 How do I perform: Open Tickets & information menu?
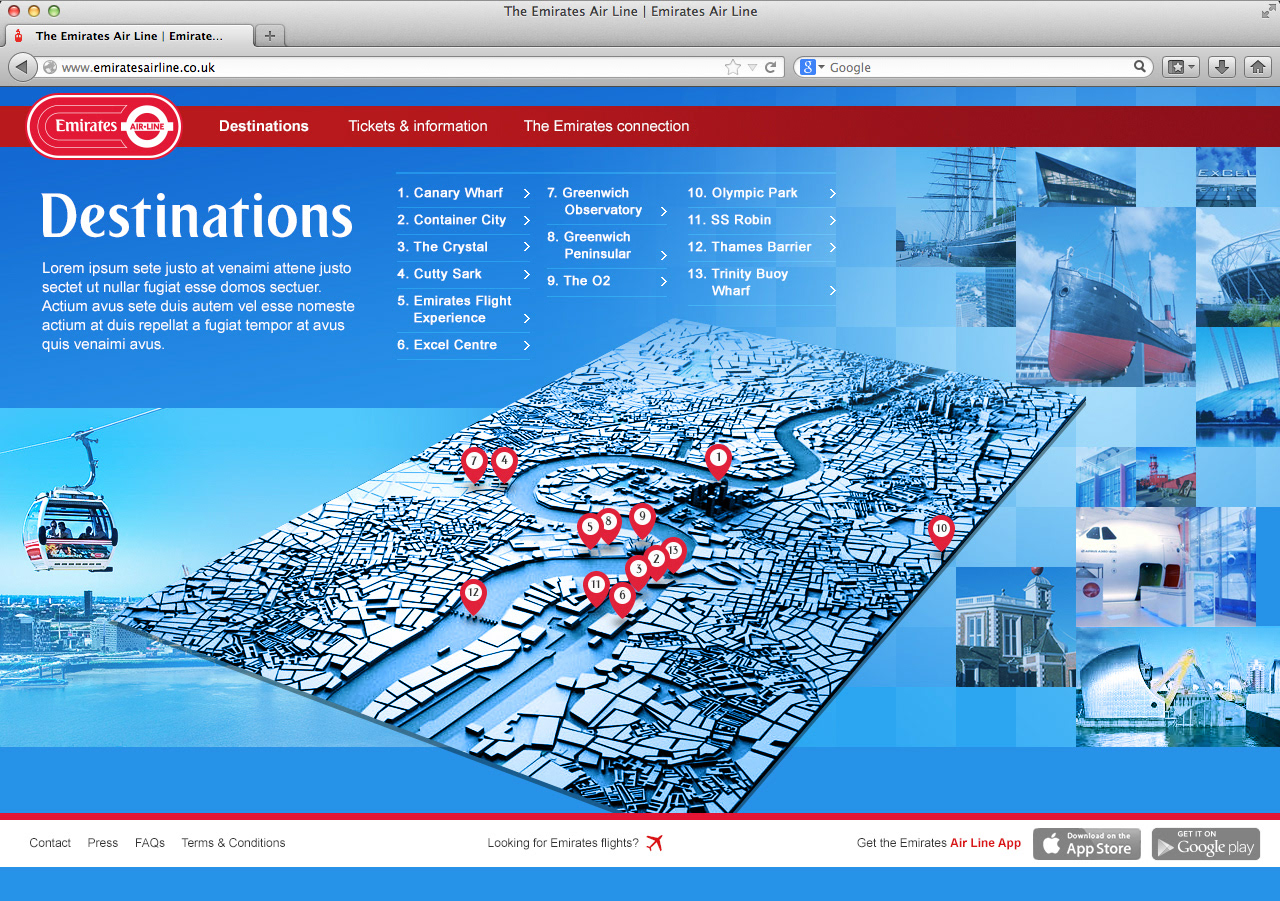pyautogui.click(x=418, y=126)
